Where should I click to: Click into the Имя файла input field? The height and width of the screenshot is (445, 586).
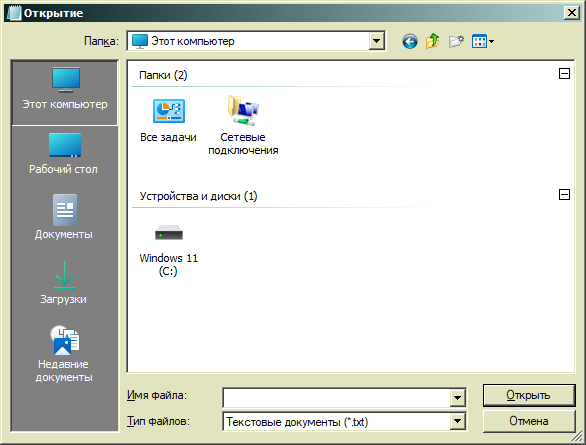[x=337, y=398]
